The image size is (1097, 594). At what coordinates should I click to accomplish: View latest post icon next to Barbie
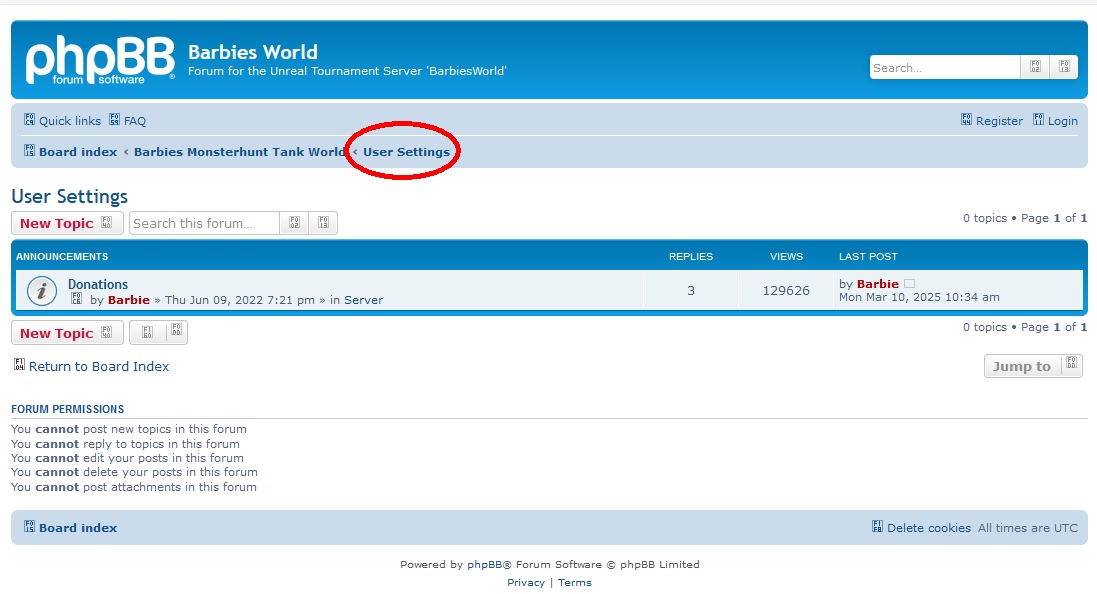pos(909,284)
